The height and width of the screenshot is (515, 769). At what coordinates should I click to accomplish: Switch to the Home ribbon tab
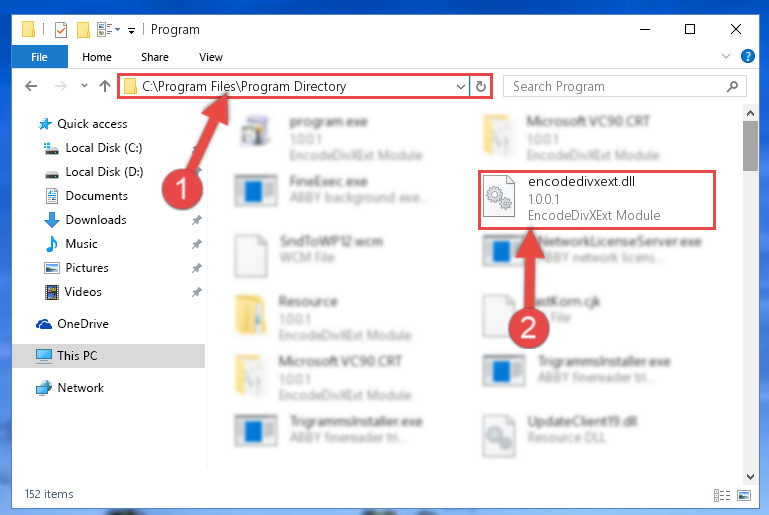(97, 57)
